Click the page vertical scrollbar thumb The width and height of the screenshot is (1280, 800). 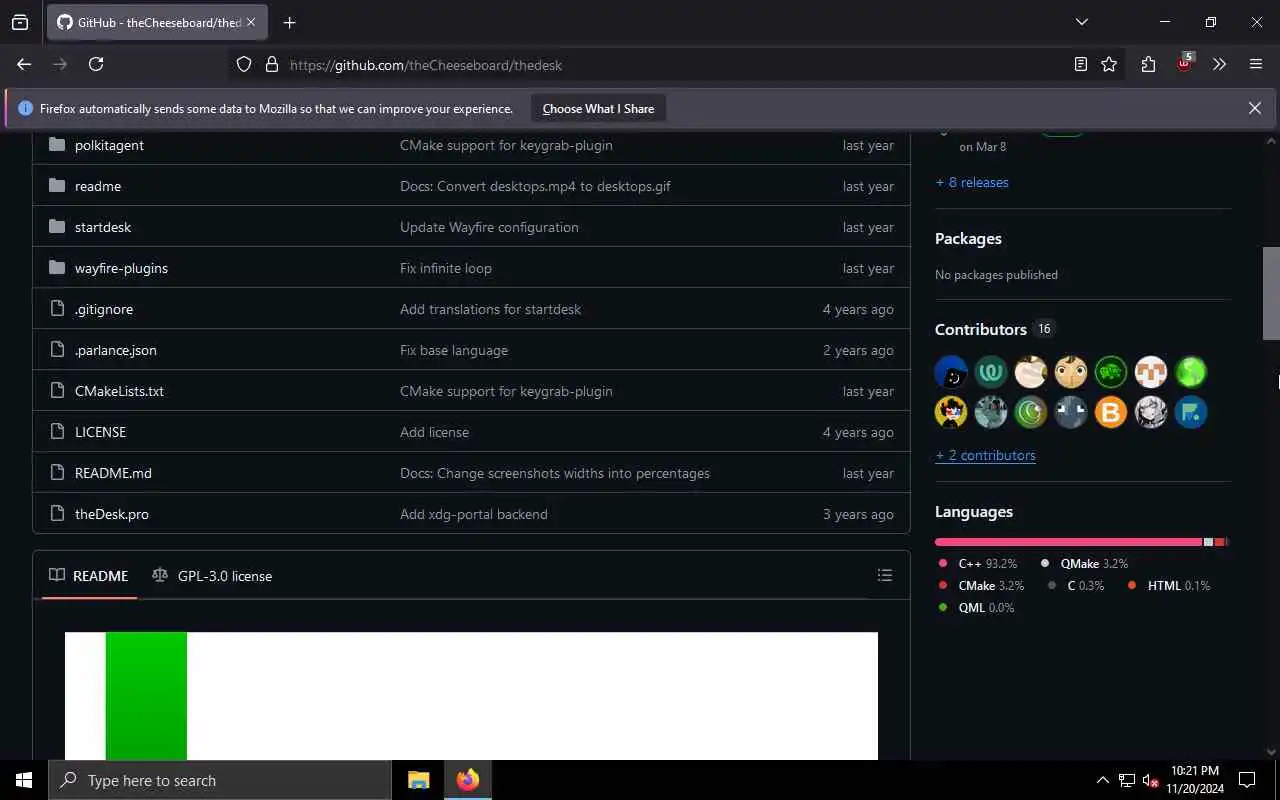point(1271,293)
